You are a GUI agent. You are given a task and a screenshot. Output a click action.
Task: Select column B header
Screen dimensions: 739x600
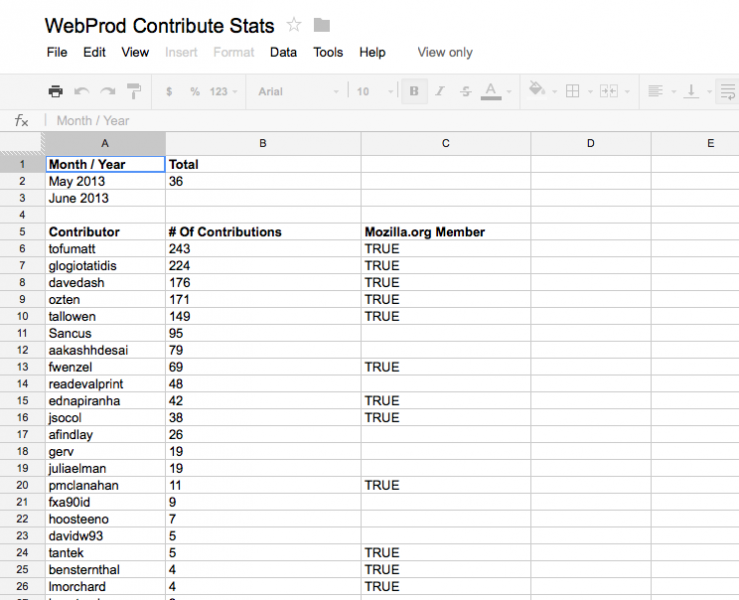point(263,143)
